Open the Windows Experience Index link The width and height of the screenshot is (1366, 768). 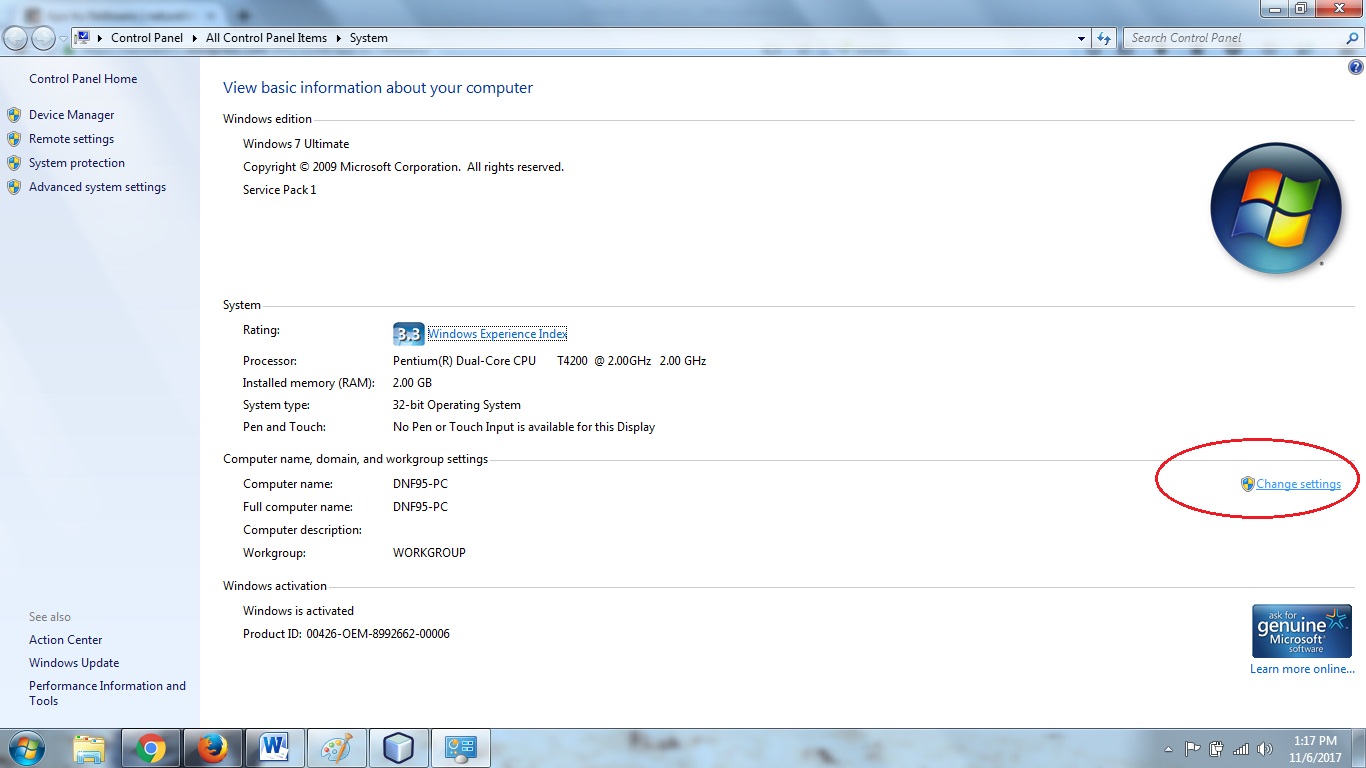tap(497, 334)
